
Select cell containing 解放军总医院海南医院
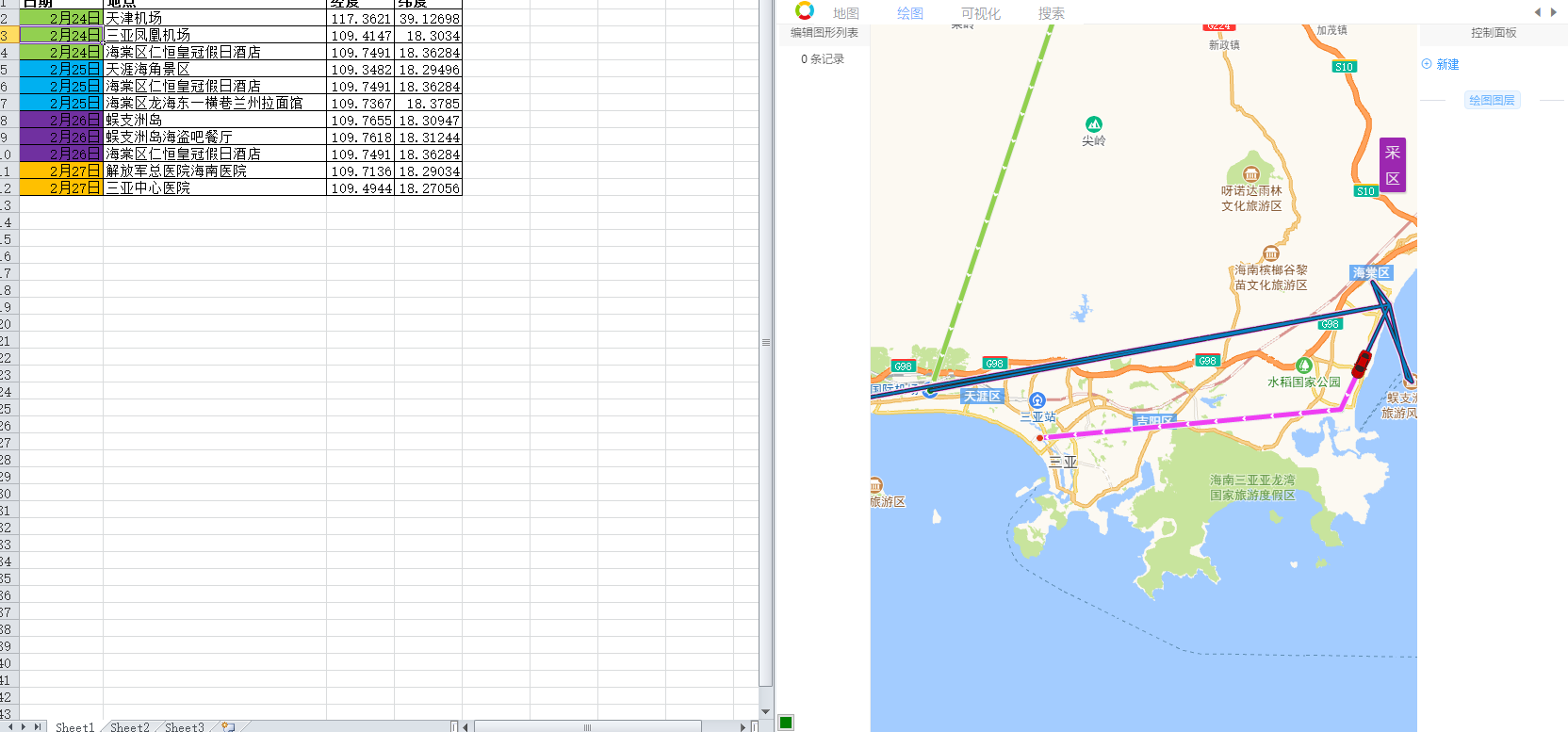215,171
